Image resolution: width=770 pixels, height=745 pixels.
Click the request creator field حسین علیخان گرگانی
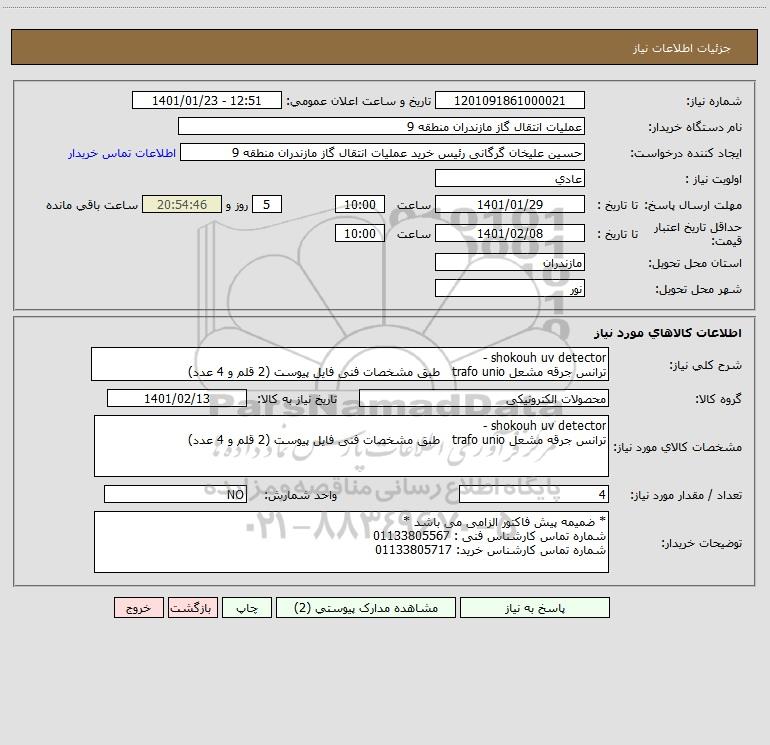coord(382,152)
